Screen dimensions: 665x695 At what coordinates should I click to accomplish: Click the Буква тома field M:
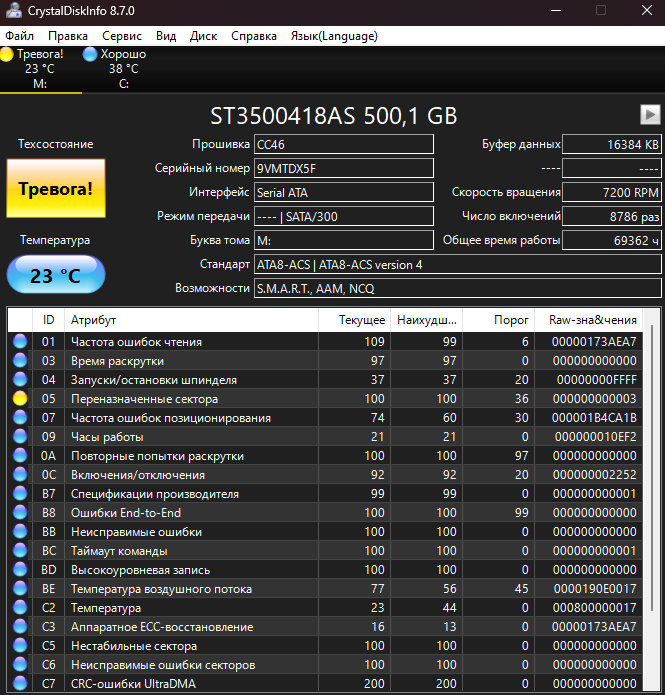coord(344,240)
